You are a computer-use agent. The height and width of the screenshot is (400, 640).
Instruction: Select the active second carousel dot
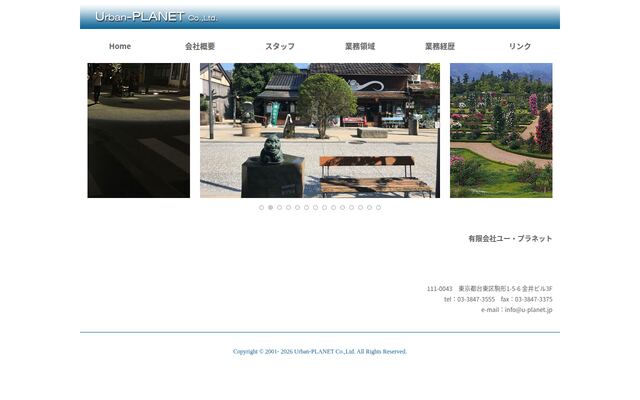(x=270, y=208)
